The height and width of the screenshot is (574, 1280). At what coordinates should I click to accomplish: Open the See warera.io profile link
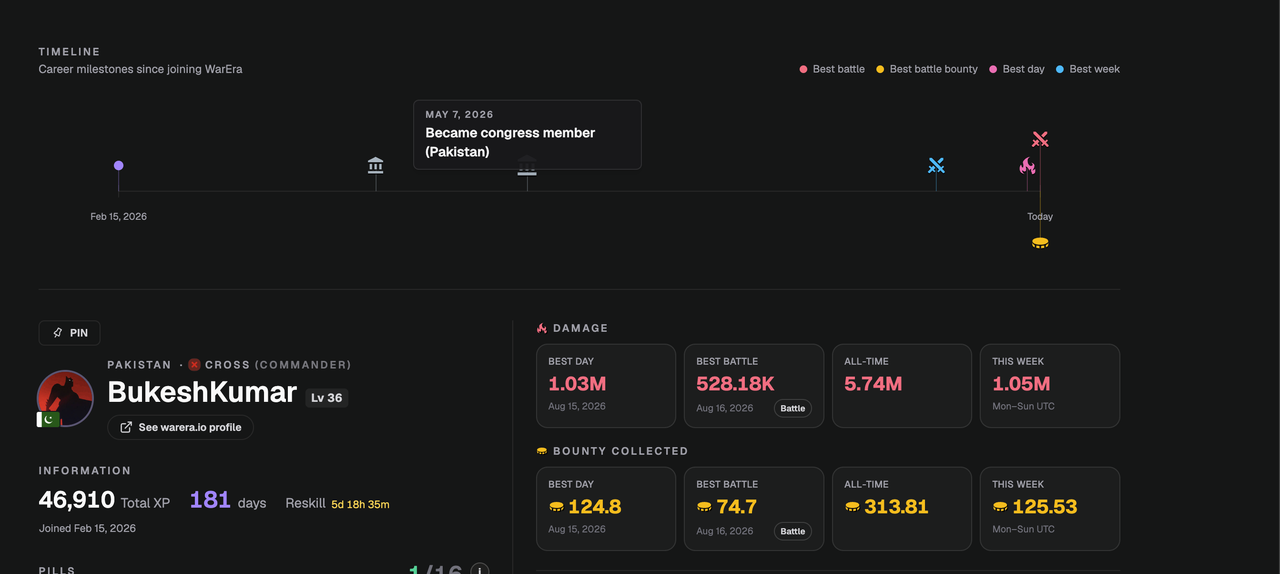(181, 427)
